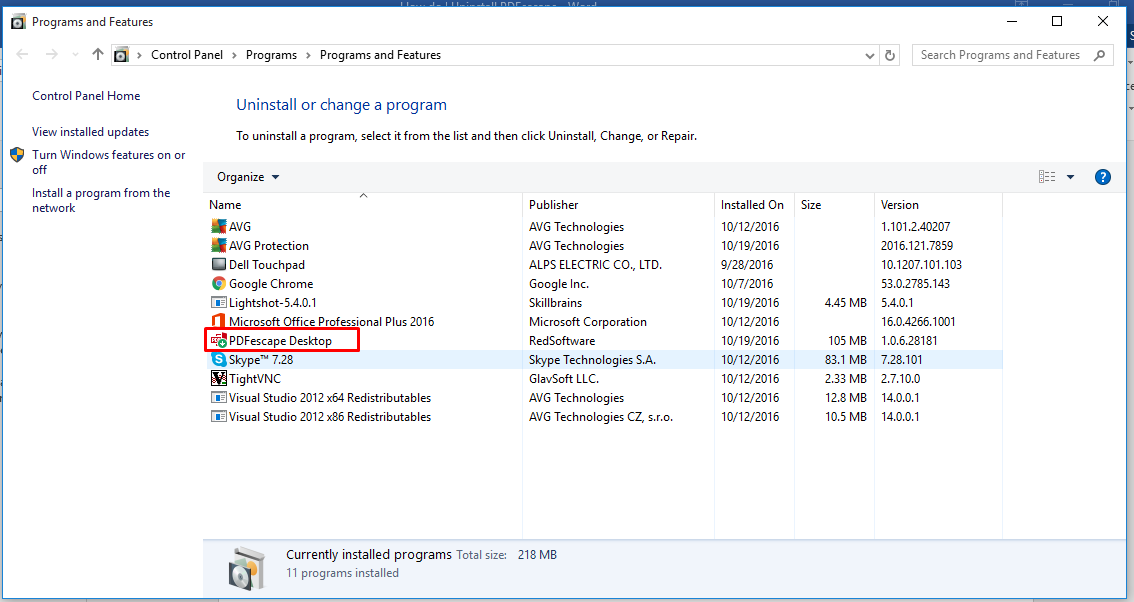Click the address bar folder icon
Image resolution: width=1134 pixels, height=602 pixels.
[x=122, y=55]
